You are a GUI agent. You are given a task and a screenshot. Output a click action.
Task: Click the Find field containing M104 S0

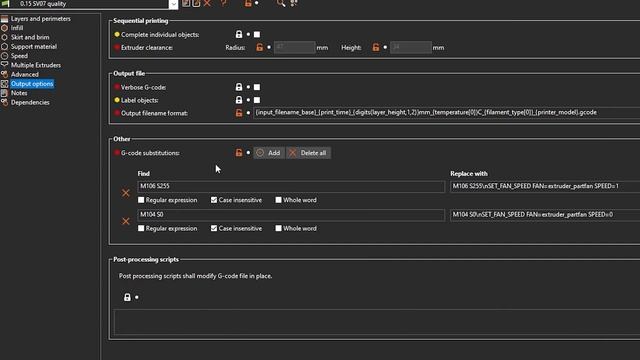click(291, 215)
